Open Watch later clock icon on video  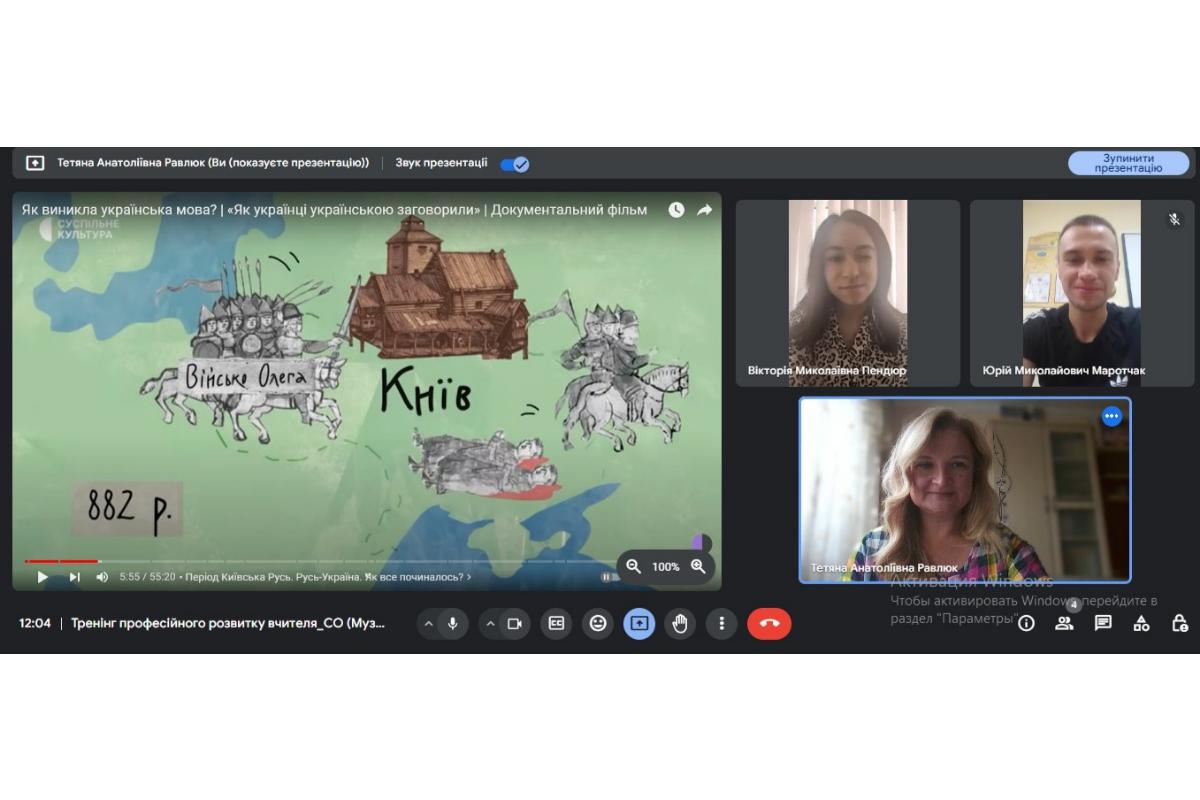click(x=676, y=210)
